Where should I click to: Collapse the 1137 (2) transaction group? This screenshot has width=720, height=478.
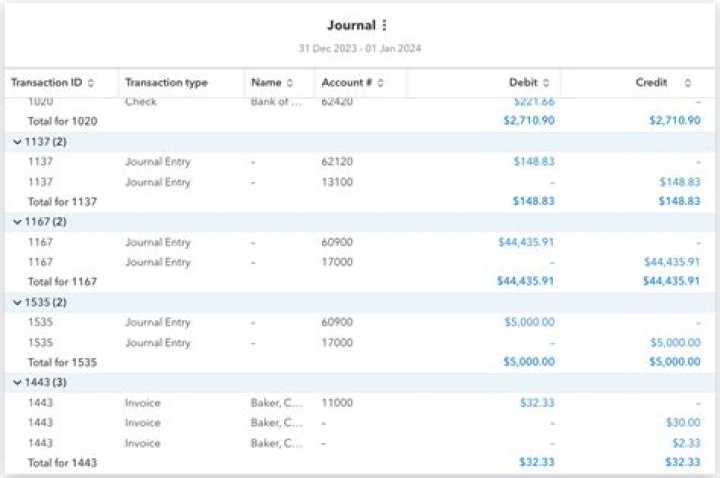point(17,142)
